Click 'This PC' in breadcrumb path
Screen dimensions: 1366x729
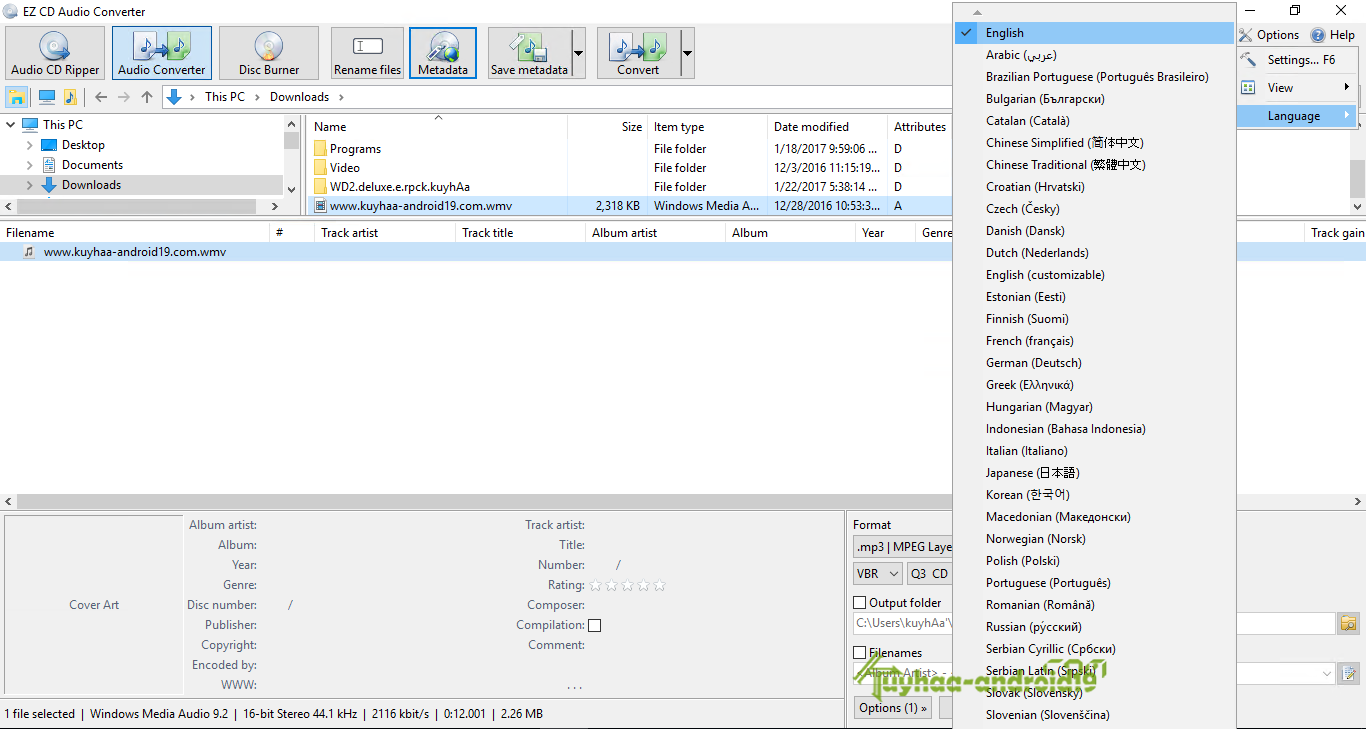pyautogui.click(x=225, y=97)
